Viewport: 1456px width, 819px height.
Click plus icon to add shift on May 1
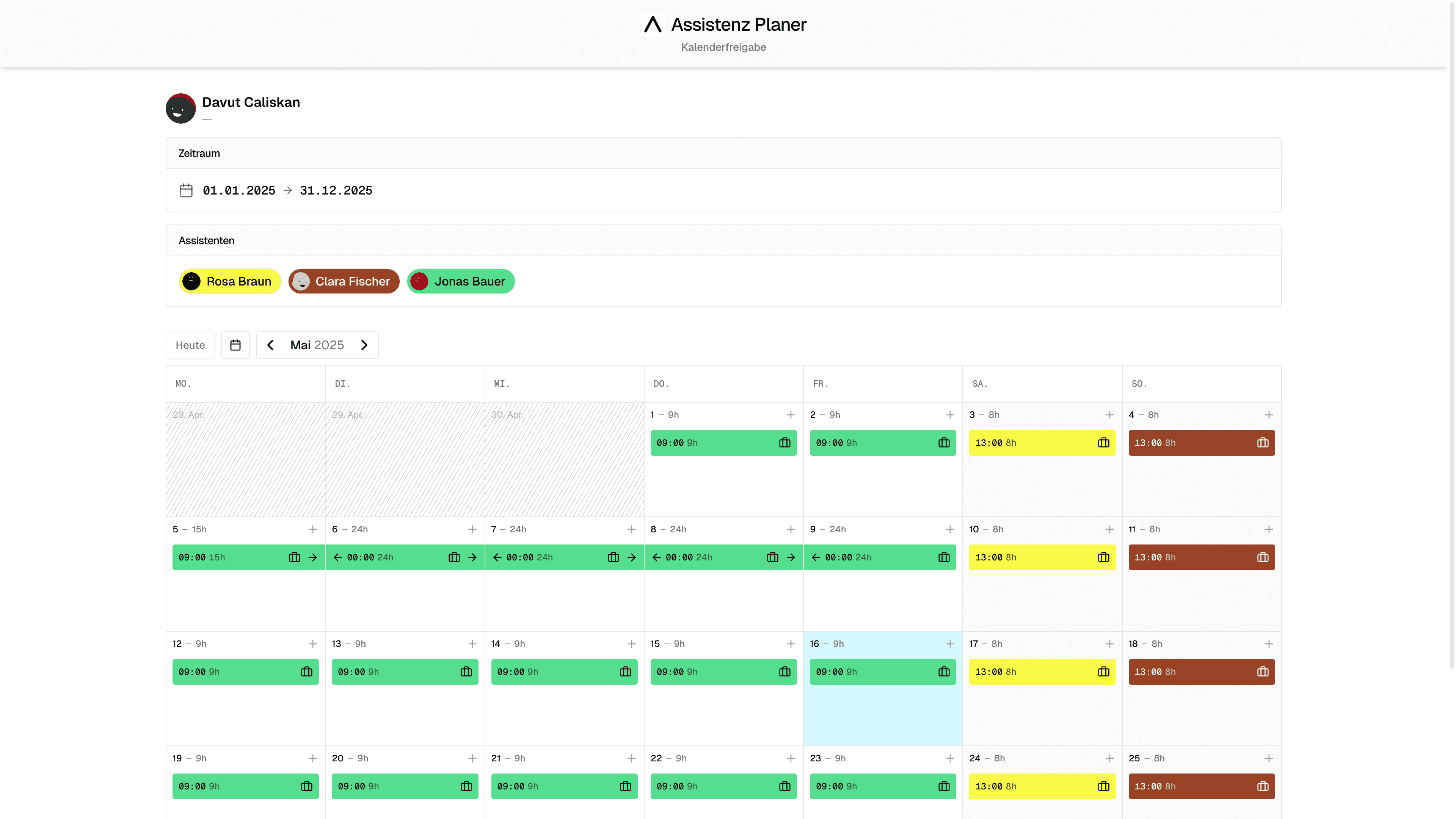coord(790,415)
